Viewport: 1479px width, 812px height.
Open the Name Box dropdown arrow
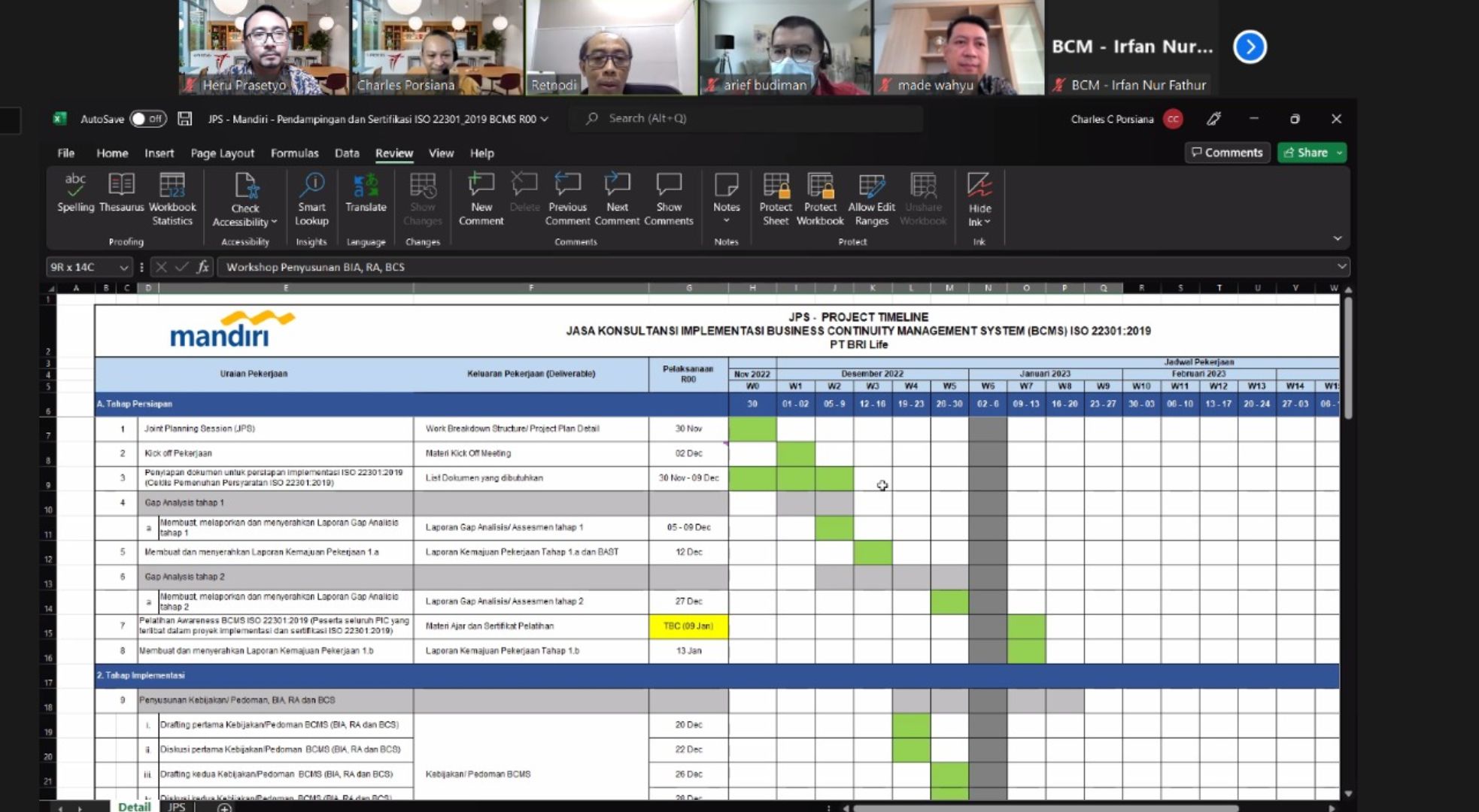(123, 267)
